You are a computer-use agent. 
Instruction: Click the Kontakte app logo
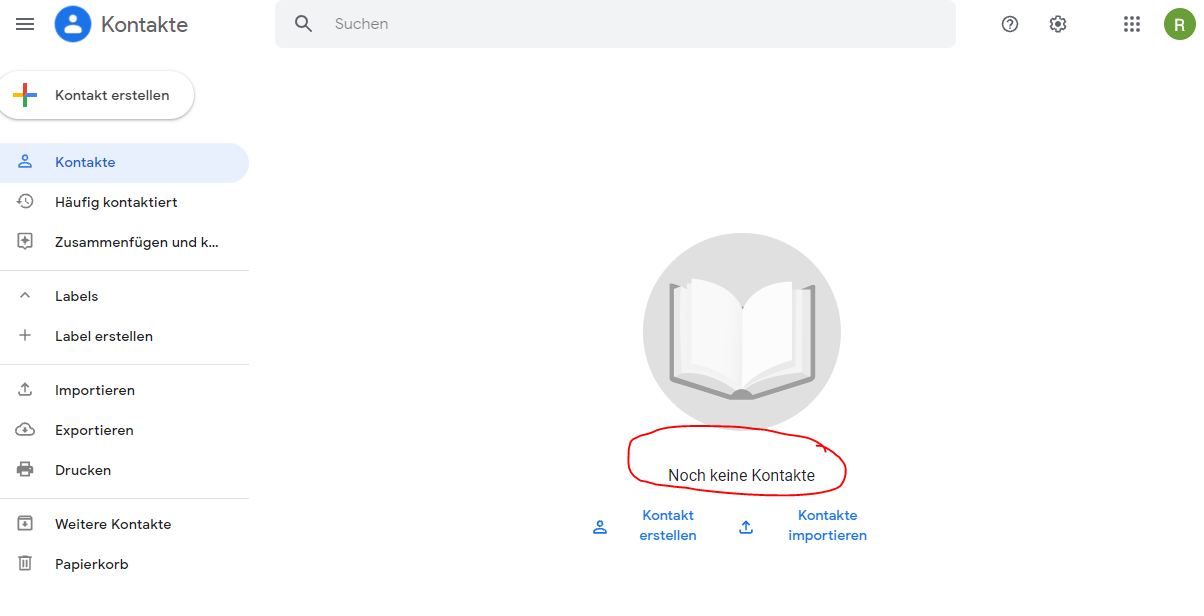[73, 24]
